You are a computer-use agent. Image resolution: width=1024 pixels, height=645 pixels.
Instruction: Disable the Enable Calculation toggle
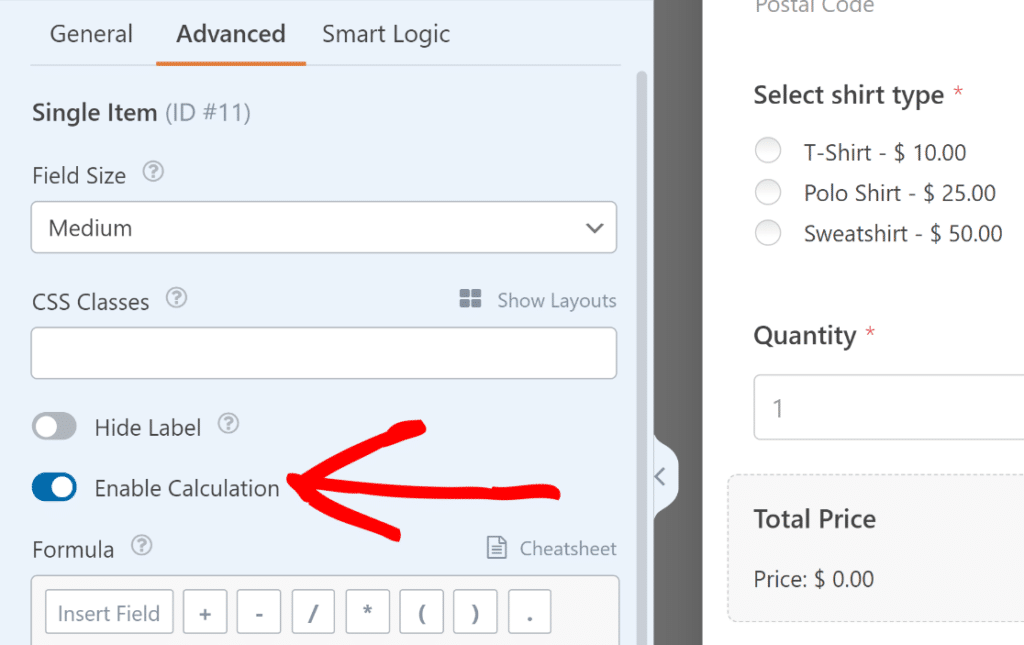pos(54,487)
